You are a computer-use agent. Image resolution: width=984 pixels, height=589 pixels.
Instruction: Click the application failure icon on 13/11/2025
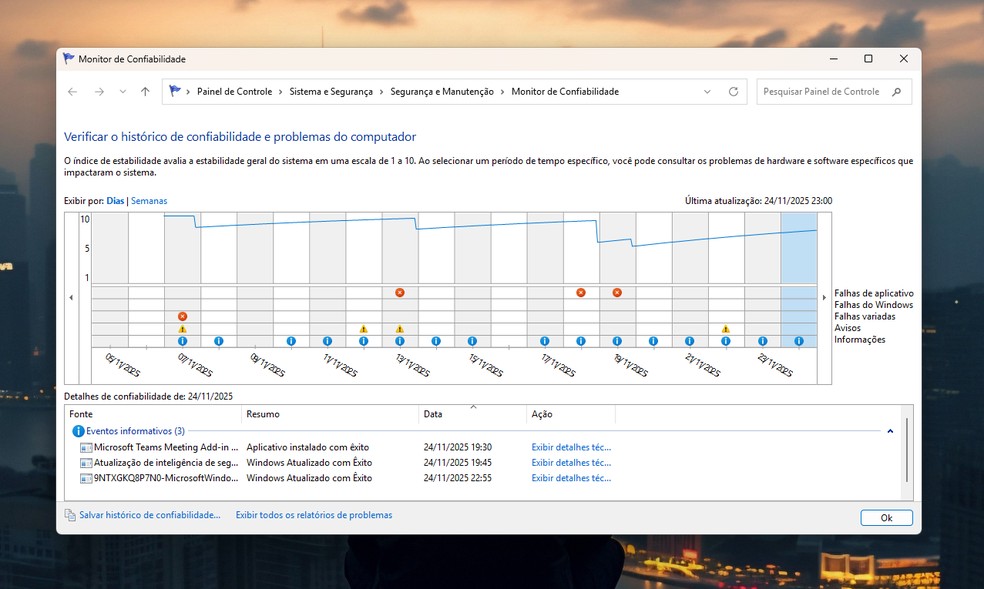[x=399, y=293]
